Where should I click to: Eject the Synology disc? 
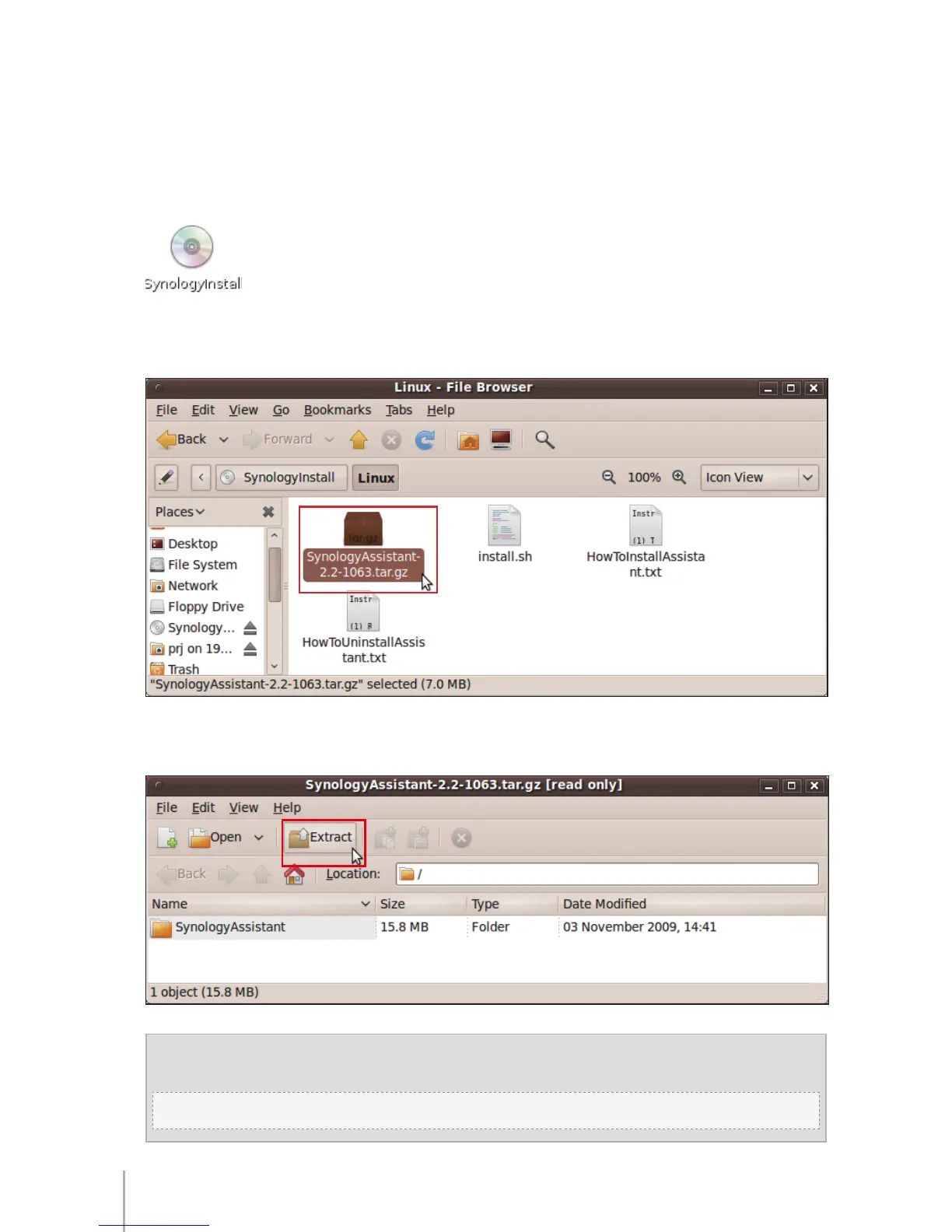(250, 628)
